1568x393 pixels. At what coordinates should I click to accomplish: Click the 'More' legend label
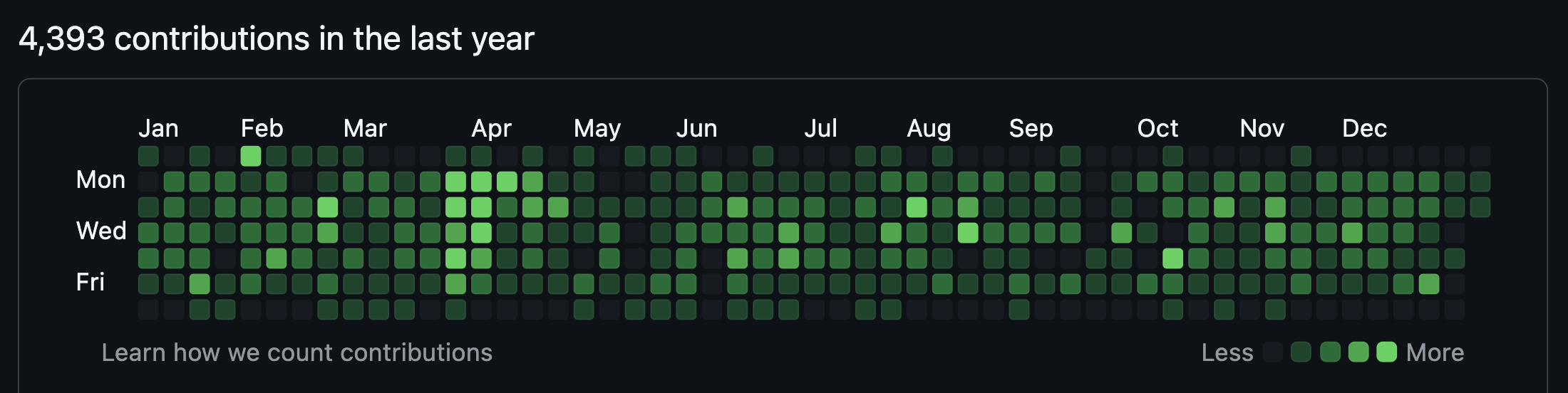point(1435,352)
